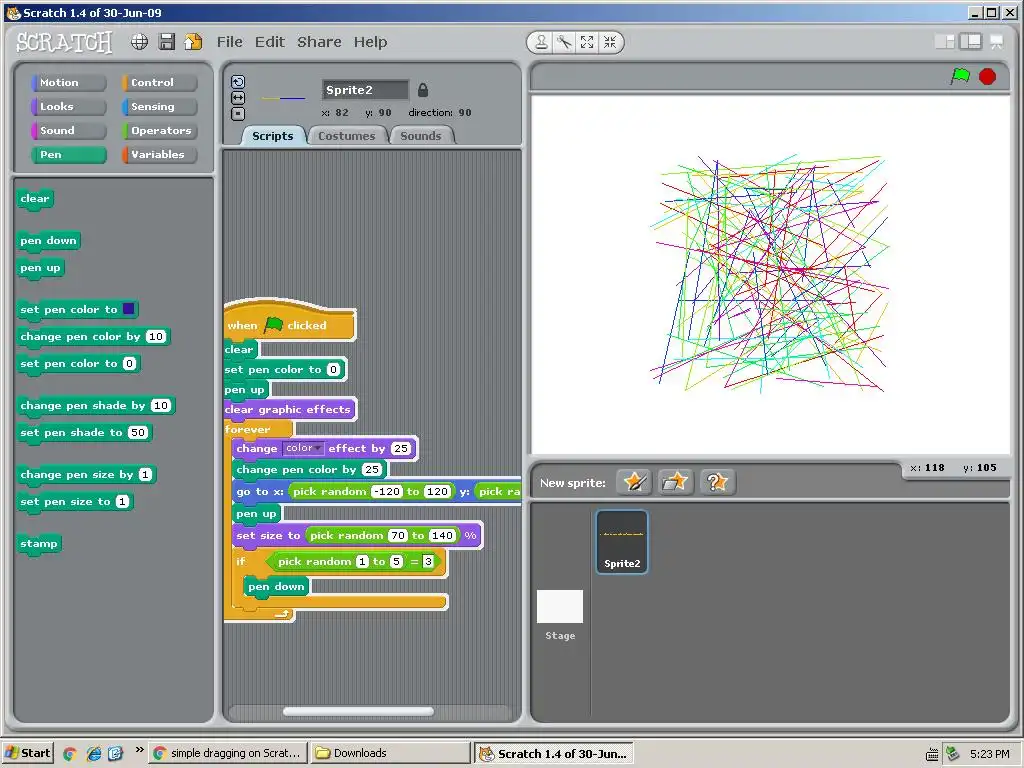Click the Windows Start button
The image size is (1024, 768).
pyautogui.click(x=28, y=753)
